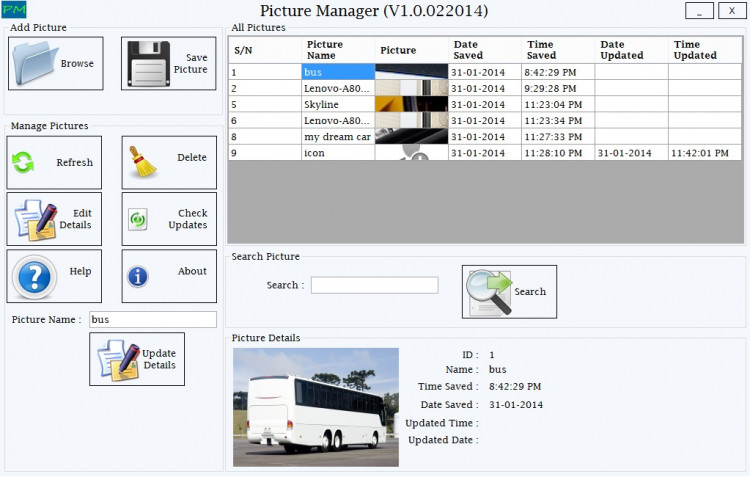The height and width of the screenshot is (477, 750).
Task: Click the Date Saved value in Picture Details
Action: 516,405
